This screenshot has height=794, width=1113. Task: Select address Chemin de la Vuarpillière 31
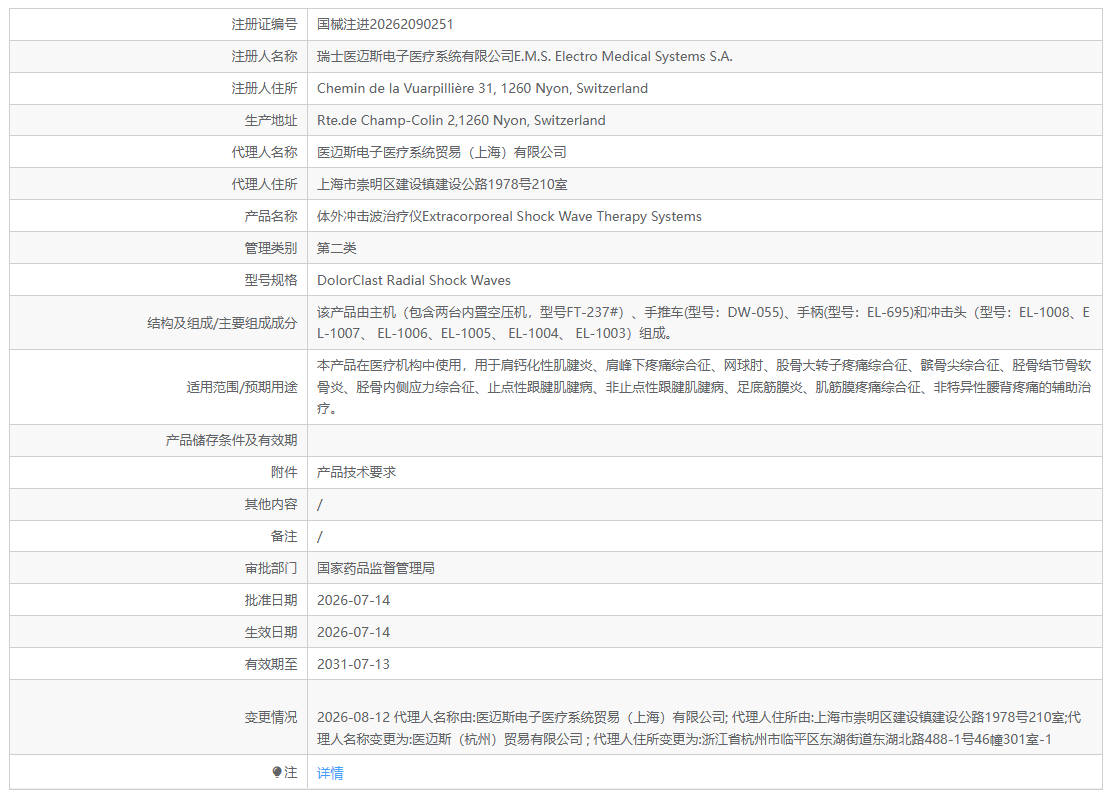(405, 88)
